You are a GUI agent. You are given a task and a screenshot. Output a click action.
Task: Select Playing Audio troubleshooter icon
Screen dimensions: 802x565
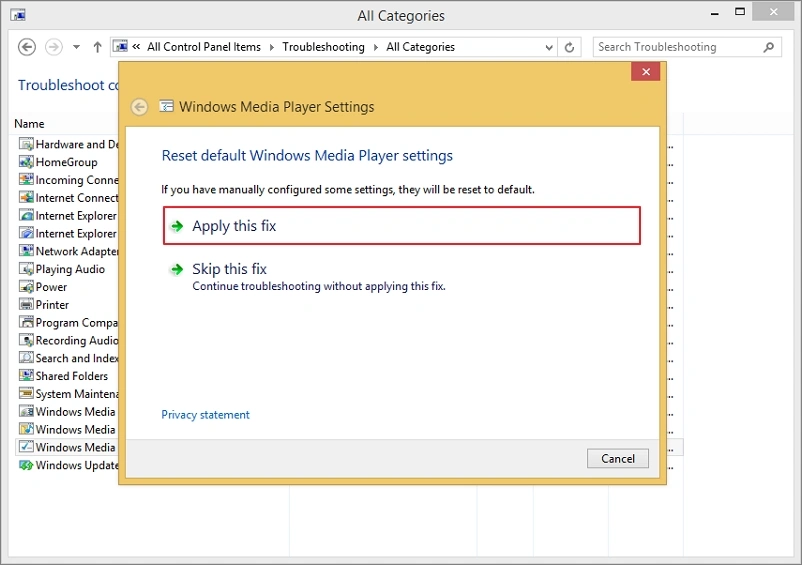(26, 269)
